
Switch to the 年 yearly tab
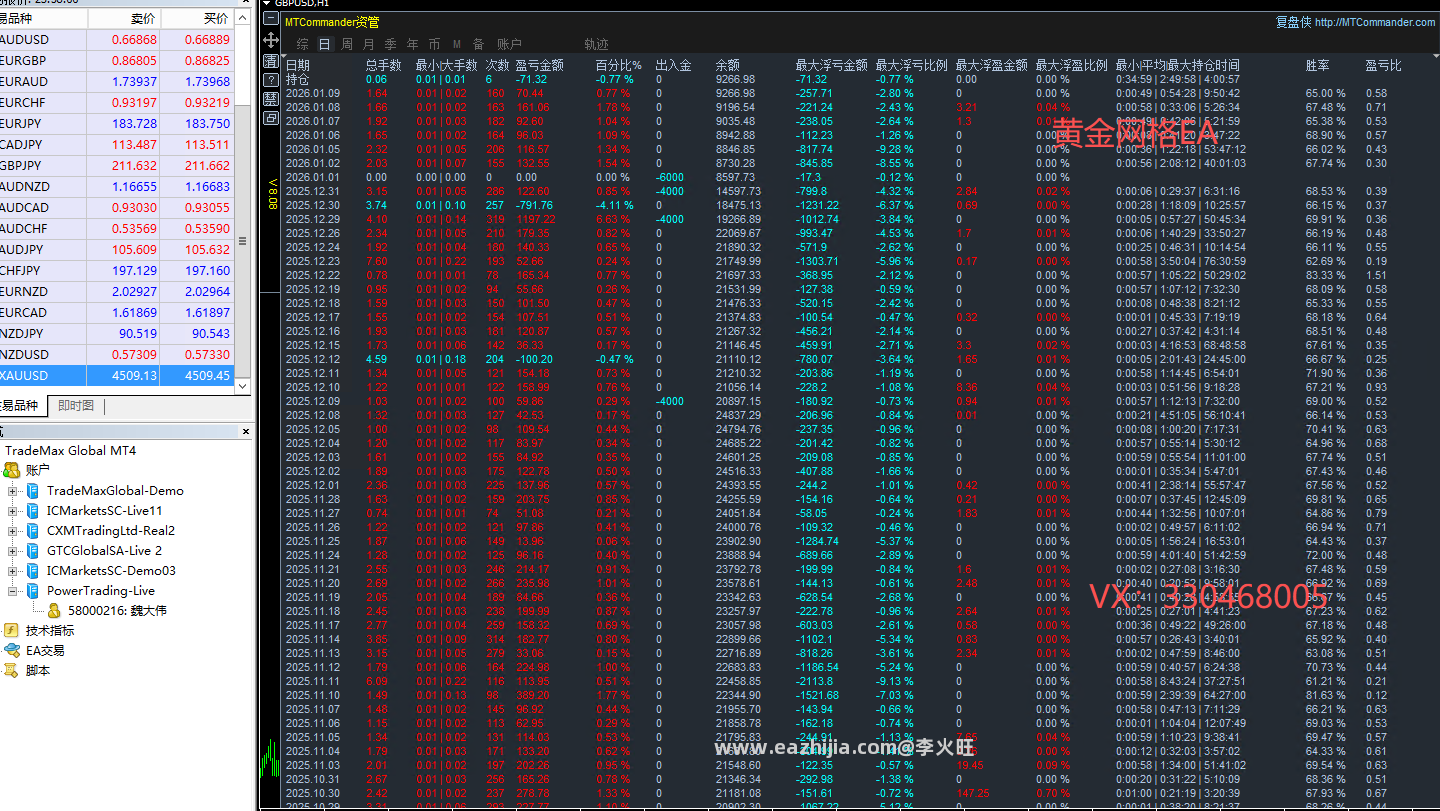[x=413, y=44]
